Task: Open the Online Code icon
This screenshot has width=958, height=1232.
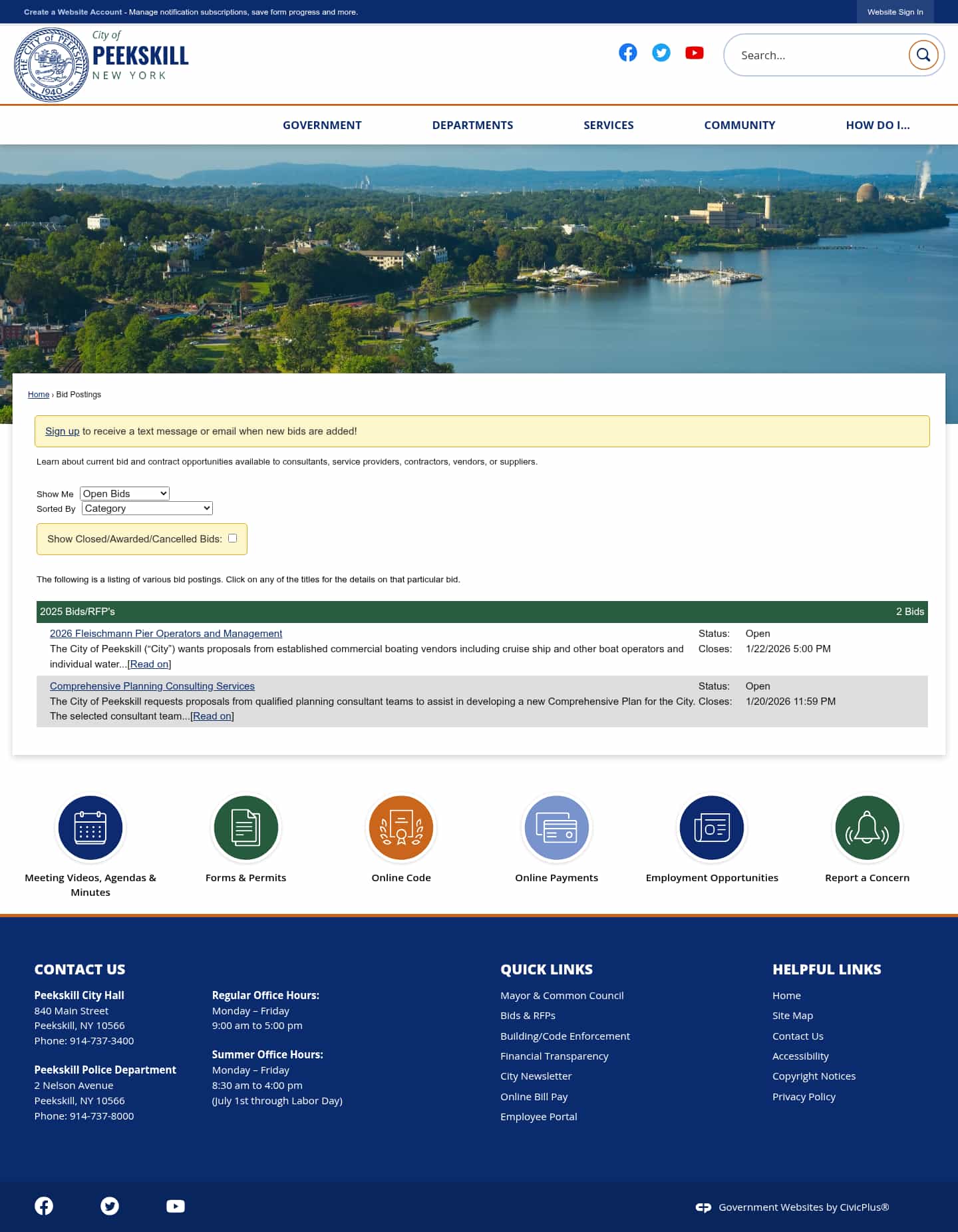Action: coord(401,827)
